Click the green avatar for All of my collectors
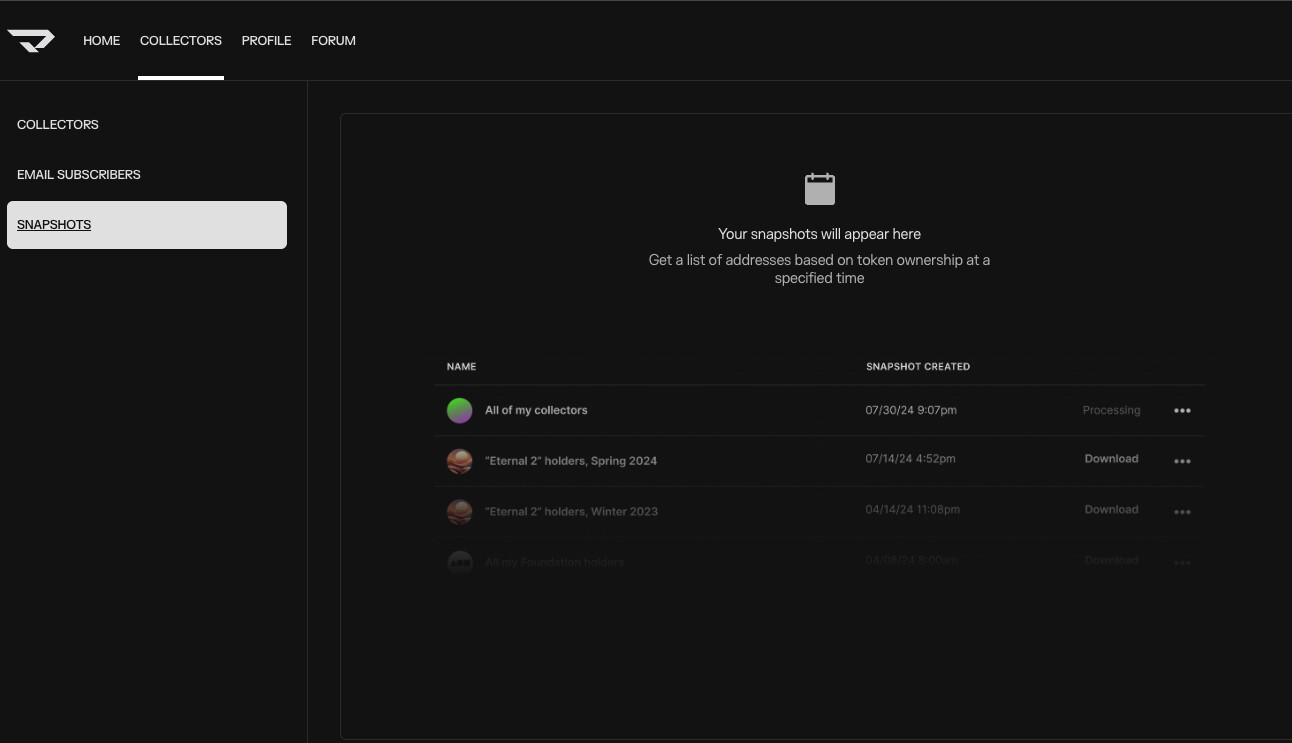1292x743 pixels. pyautogui.click(x=459, y=410)
